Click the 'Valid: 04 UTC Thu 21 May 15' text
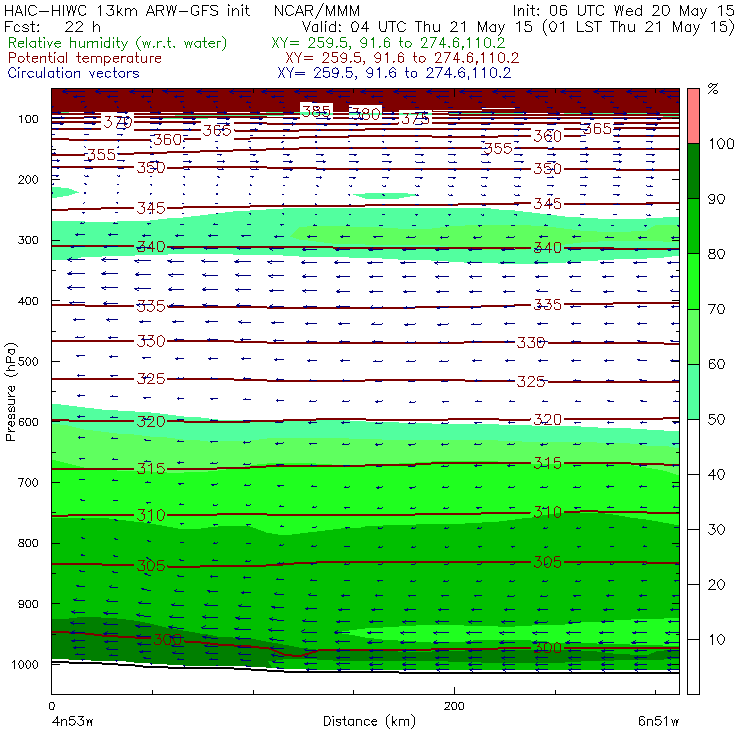This screenshot has height=740, width=740. [x=419, y=27]
